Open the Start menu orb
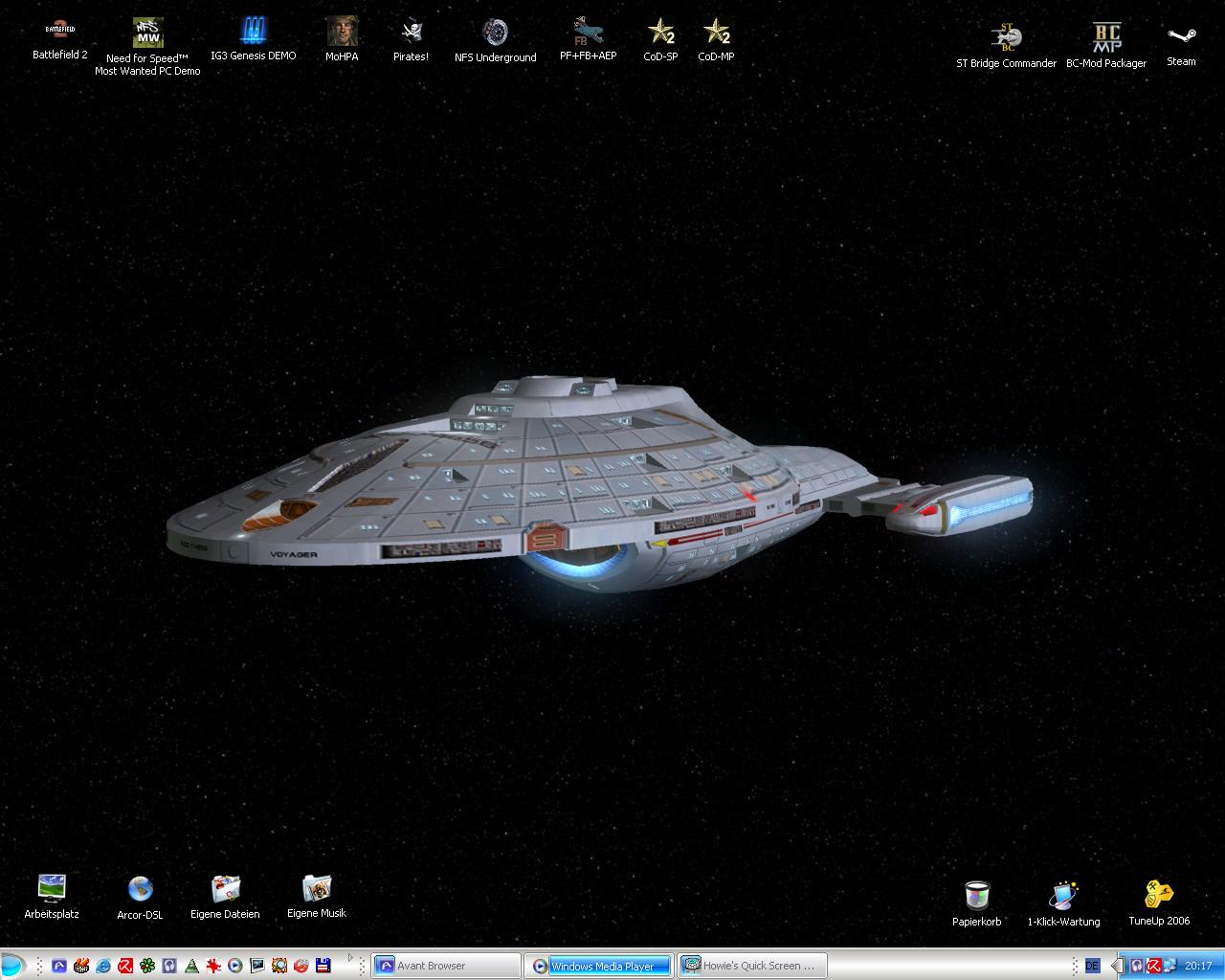This screenshot has width=1225, height=980. point(11,966)
